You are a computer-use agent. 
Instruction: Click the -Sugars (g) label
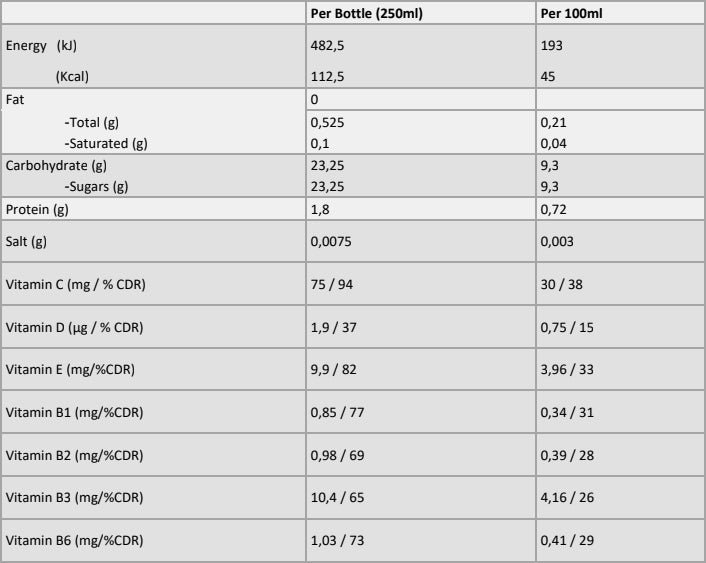(x=96, y=186)
